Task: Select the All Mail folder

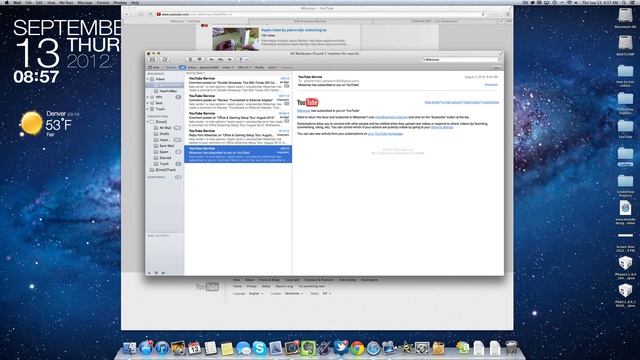Action: tap(165, 128)
